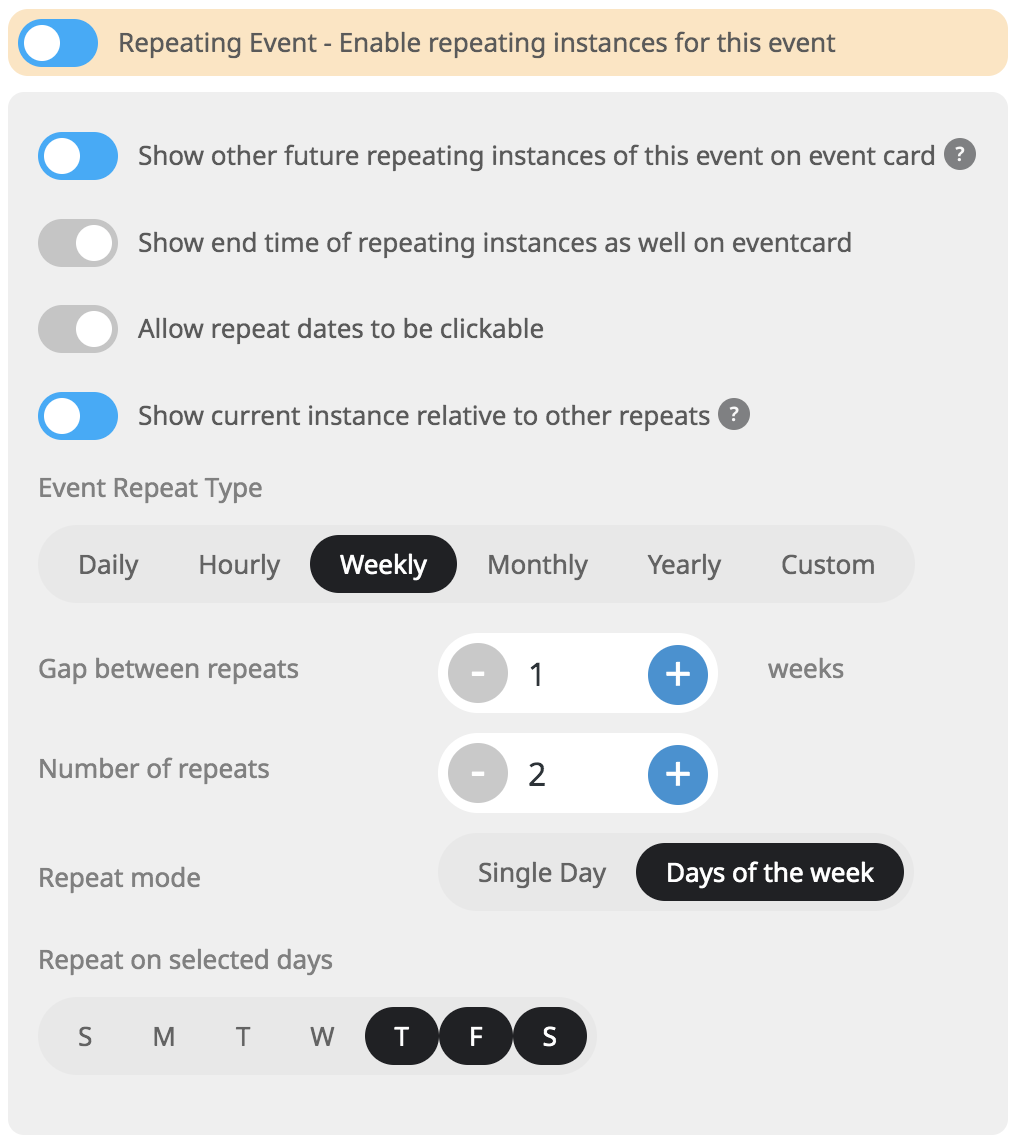Enable clickable repeat dates
This screenshot has height=1146, width=1020.
tap(78, 329)
